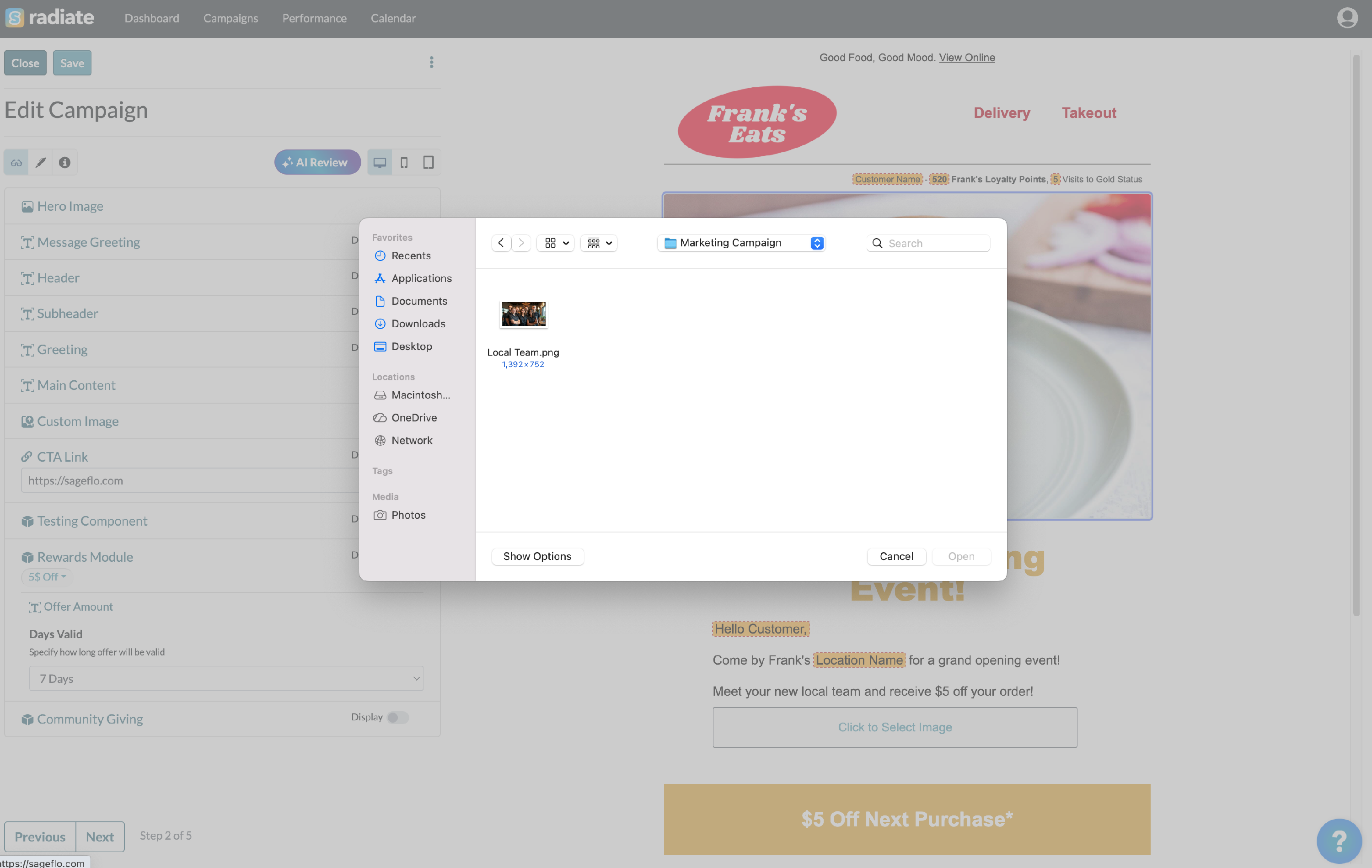Open the 5$ Off rewards dropdown
The height and width of the screenshot is (868, 1372).
click(47, 576)
